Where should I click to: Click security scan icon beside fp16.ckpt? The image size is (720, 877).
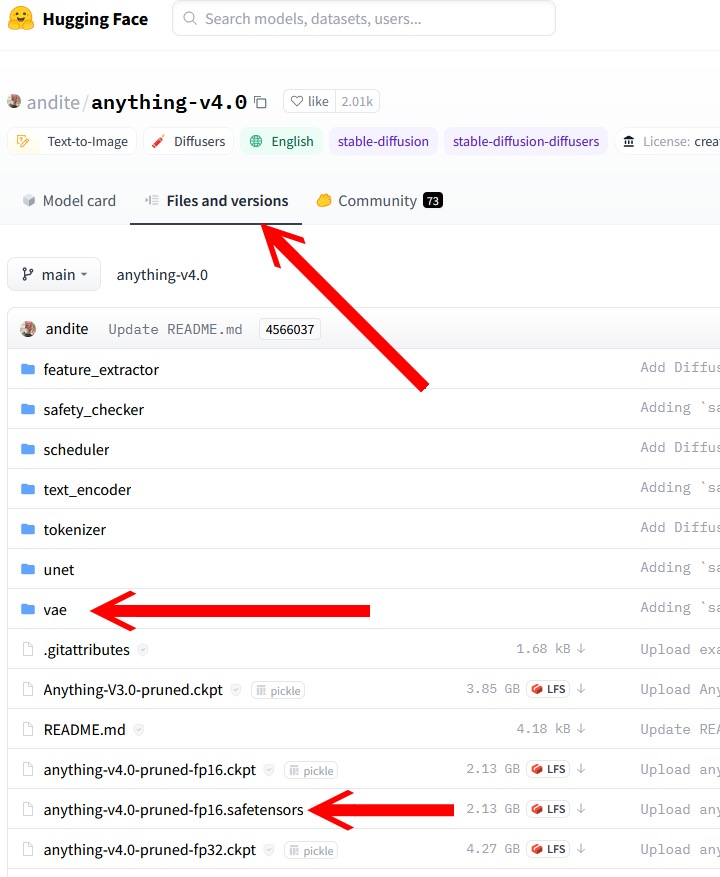[x=269, y=770]
